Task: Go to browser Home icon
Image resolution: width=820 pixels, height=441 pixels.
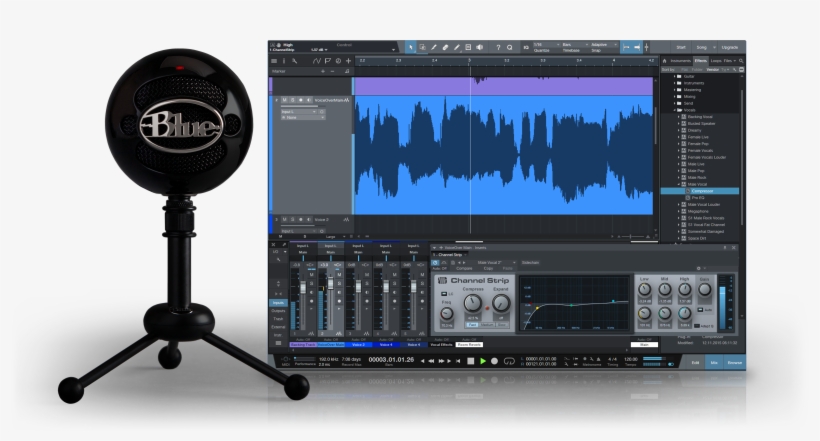Action: pyautogui.click(x=664, y=61)
